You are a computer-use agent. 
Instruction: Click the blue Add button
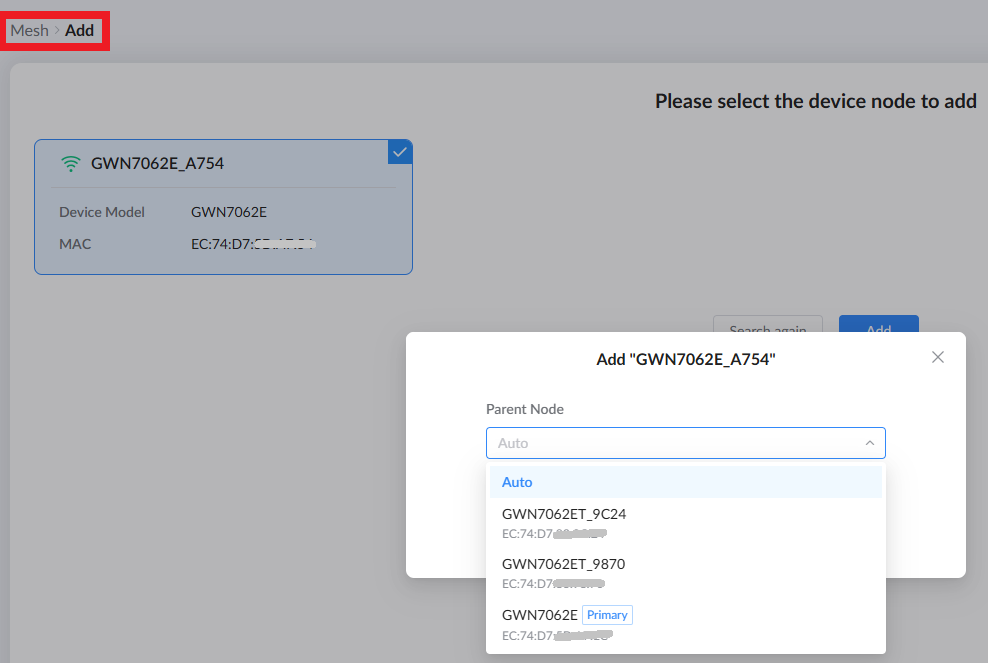pos(878,324)
